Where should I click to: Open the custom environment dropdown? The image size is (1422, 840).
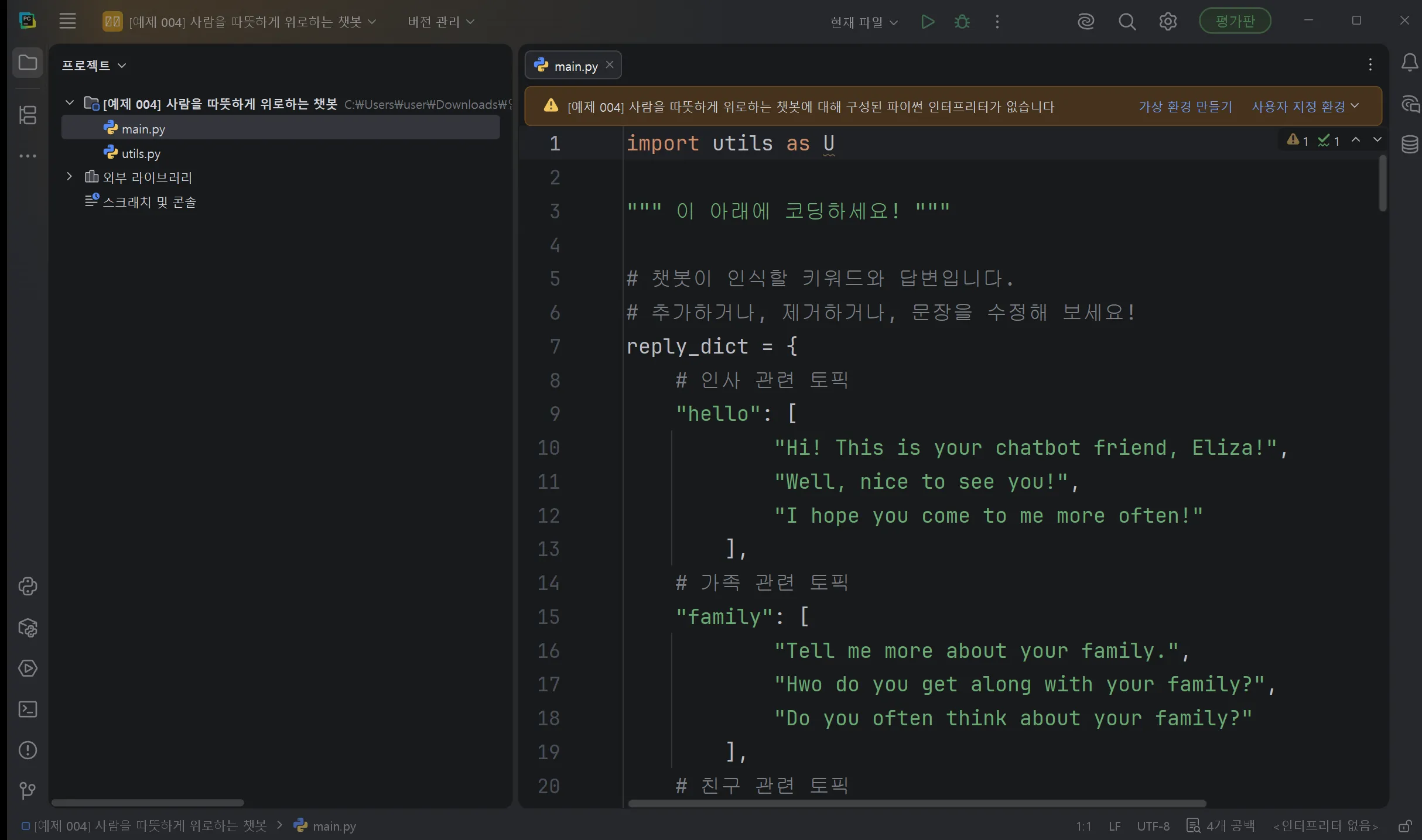pos(1305,107)
